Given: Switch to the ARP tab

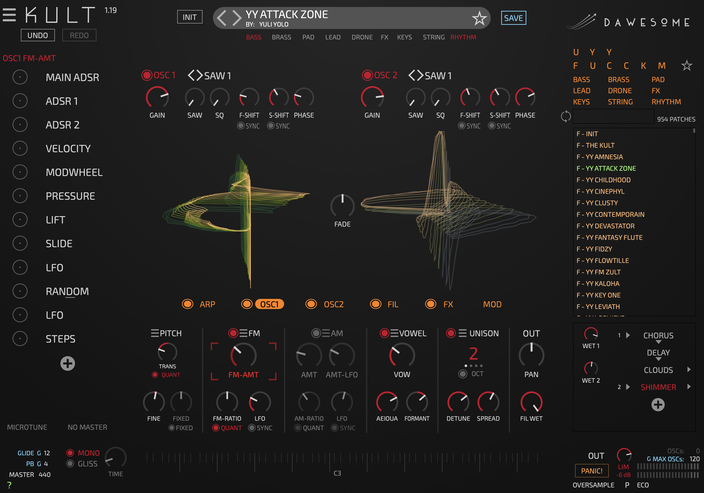Looking at the screenshot, I should click(x=207, y=304).
